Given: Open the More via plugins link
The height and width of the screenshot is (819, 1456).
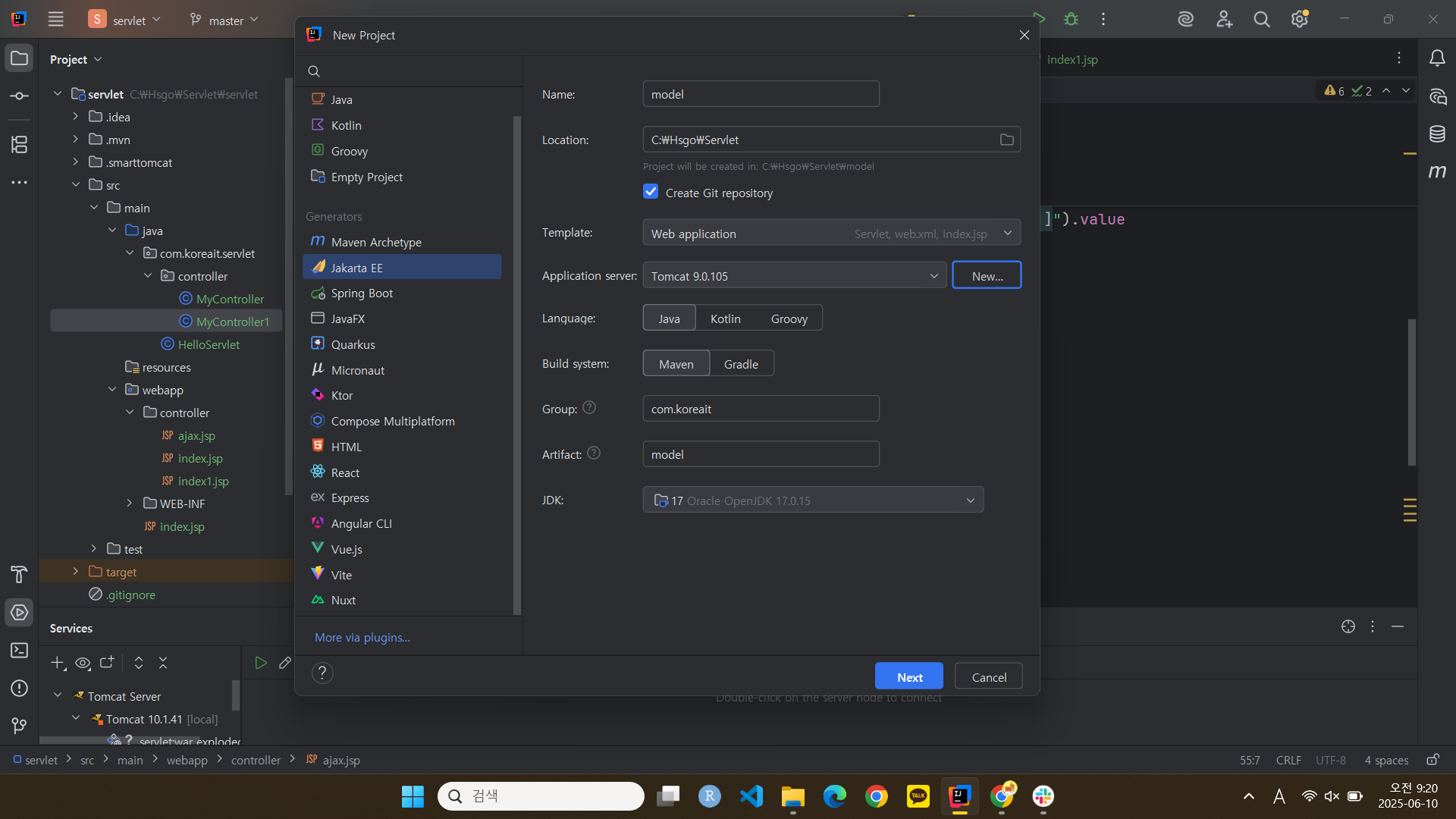Looking at the screenshot, I should point(362,637).
